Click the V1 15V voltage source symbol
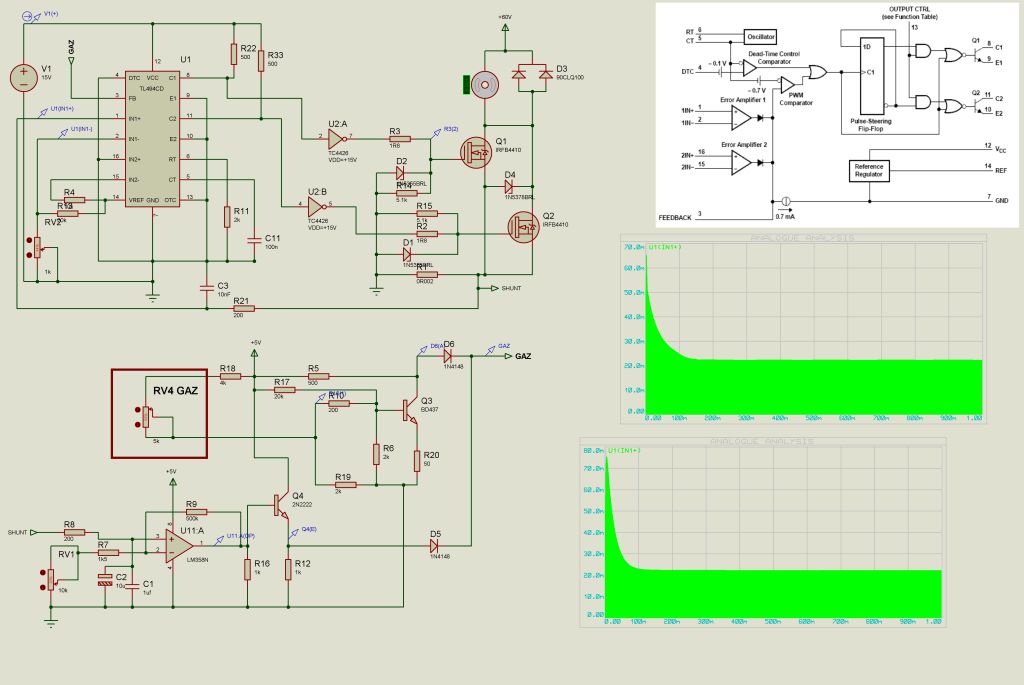 click(20, 78)
